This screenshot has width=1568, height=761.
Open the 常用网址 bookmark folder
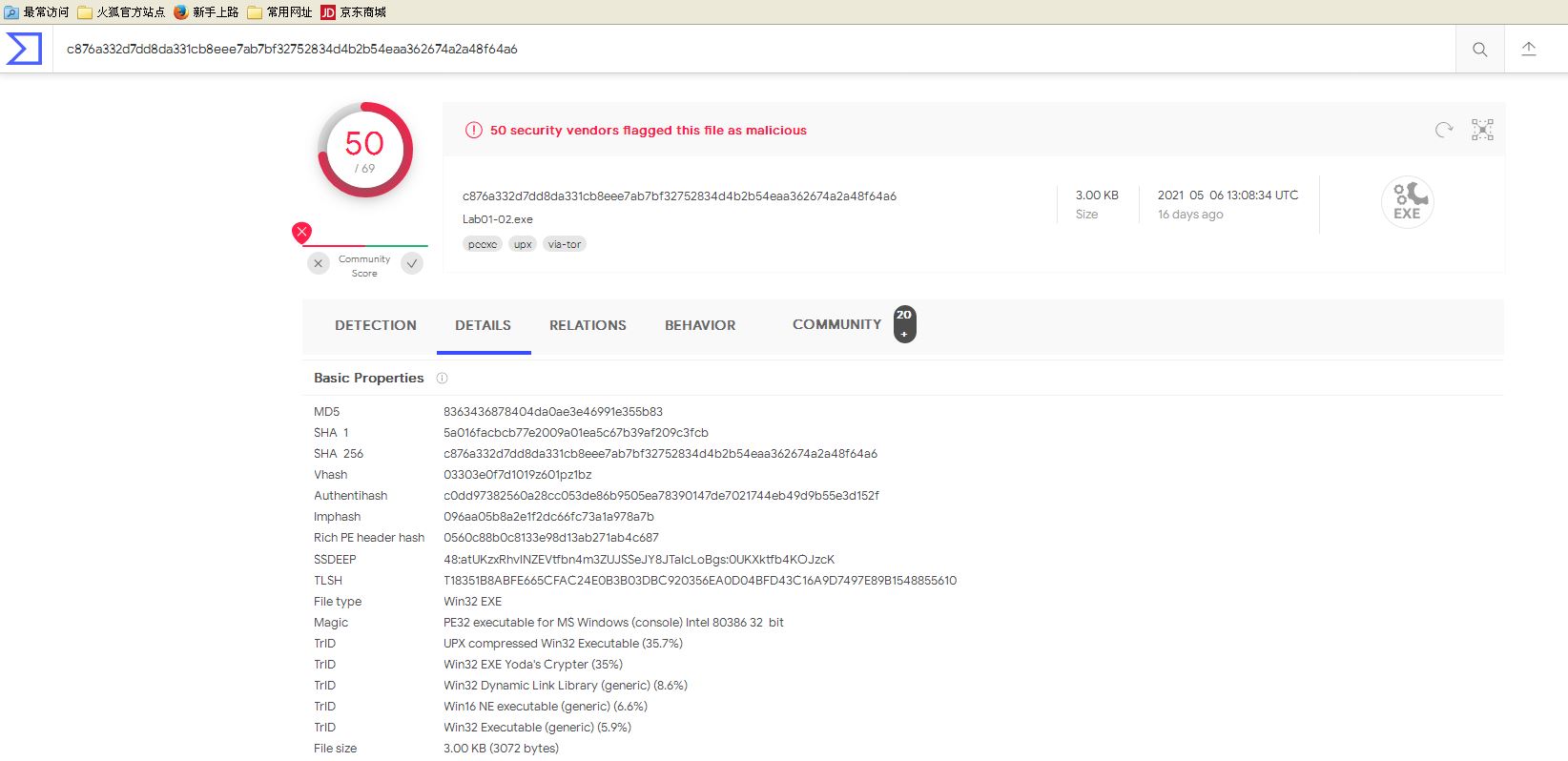point(279,12)
